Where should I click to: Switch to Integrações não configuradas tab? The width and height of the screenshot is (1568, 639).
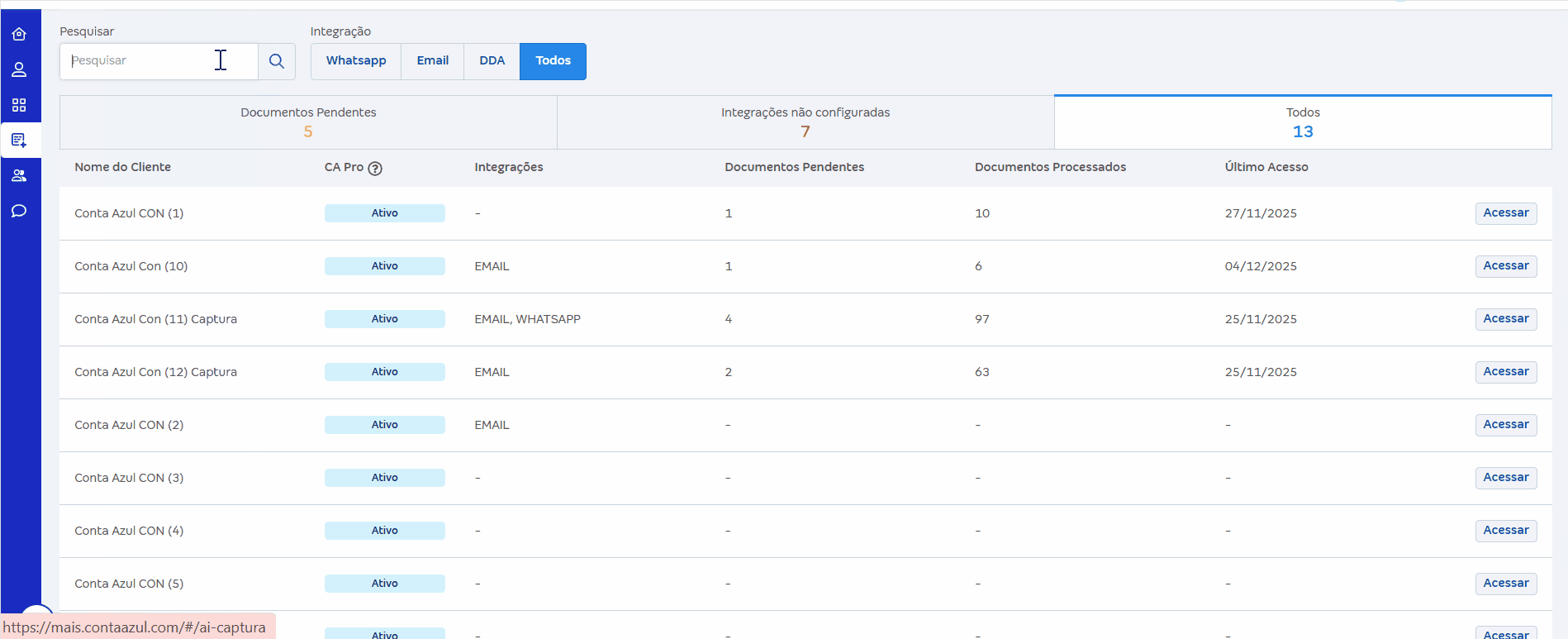tap(805, 122)
